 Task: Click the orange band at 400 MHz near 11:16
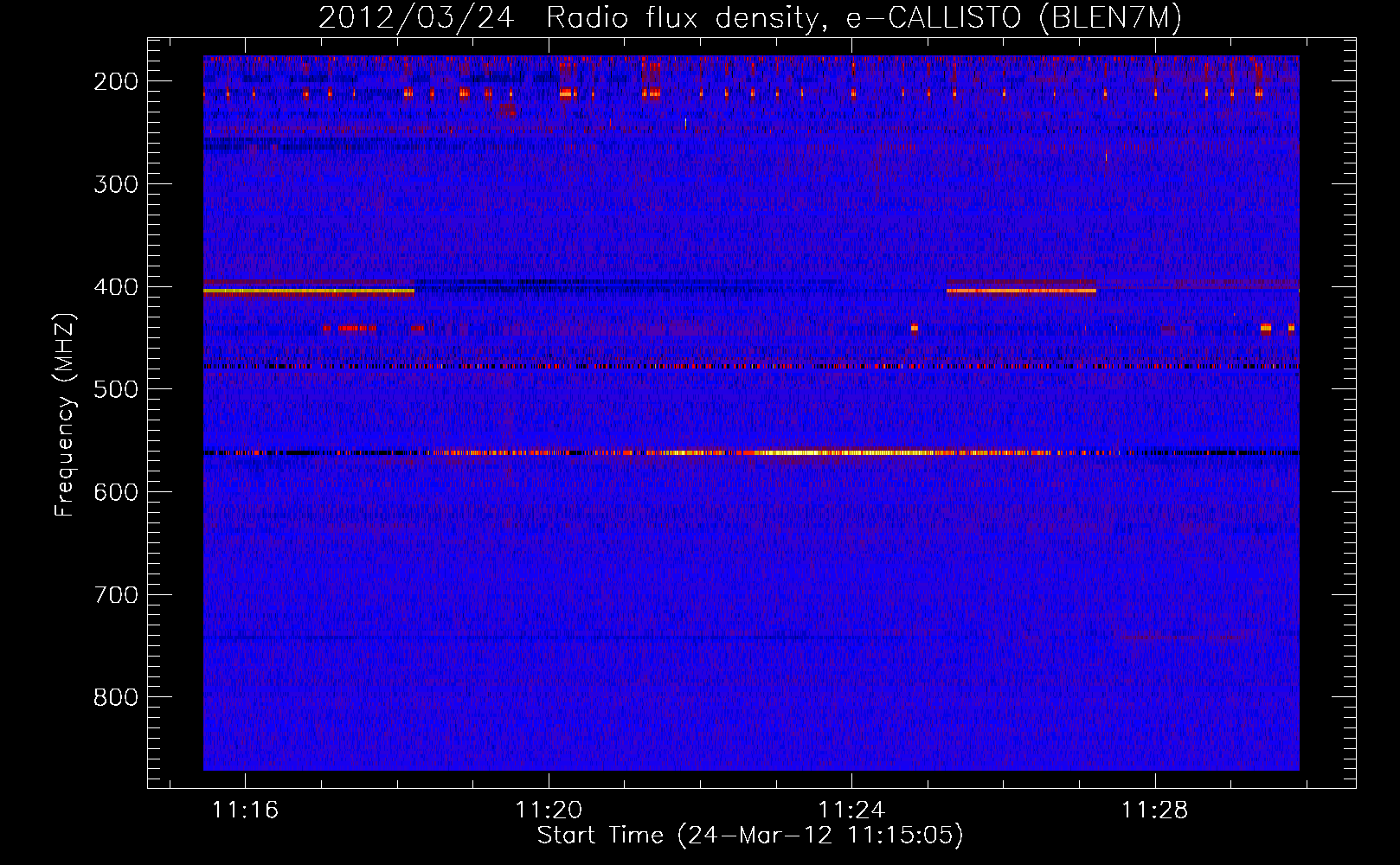click(x=309, y=292)
